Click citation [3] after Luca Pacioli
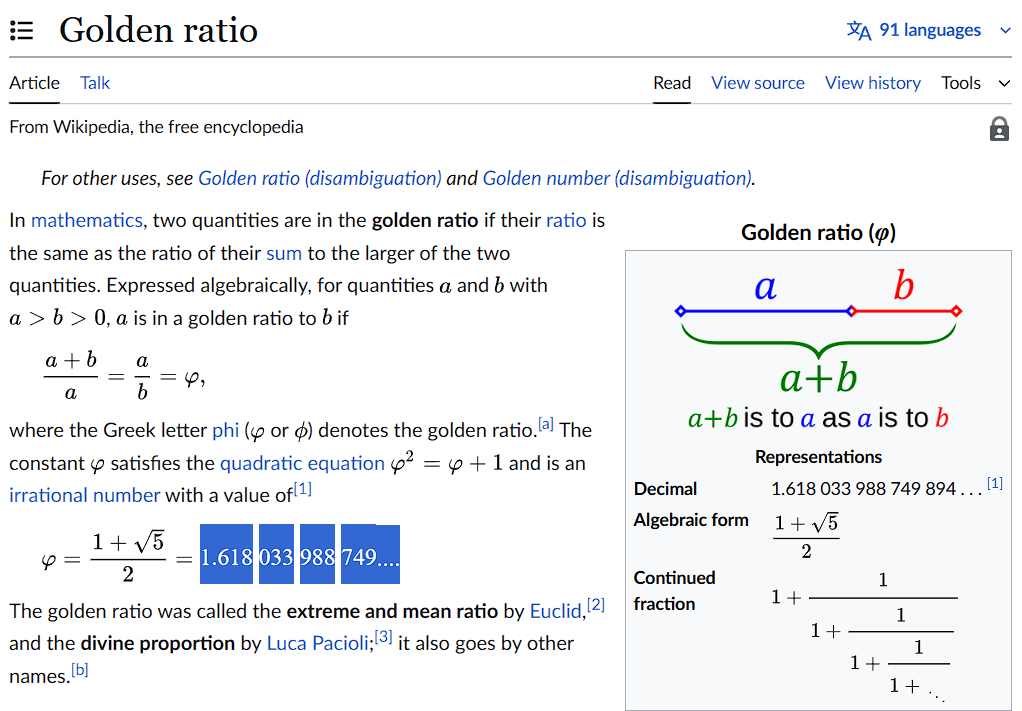 [383, 637]
